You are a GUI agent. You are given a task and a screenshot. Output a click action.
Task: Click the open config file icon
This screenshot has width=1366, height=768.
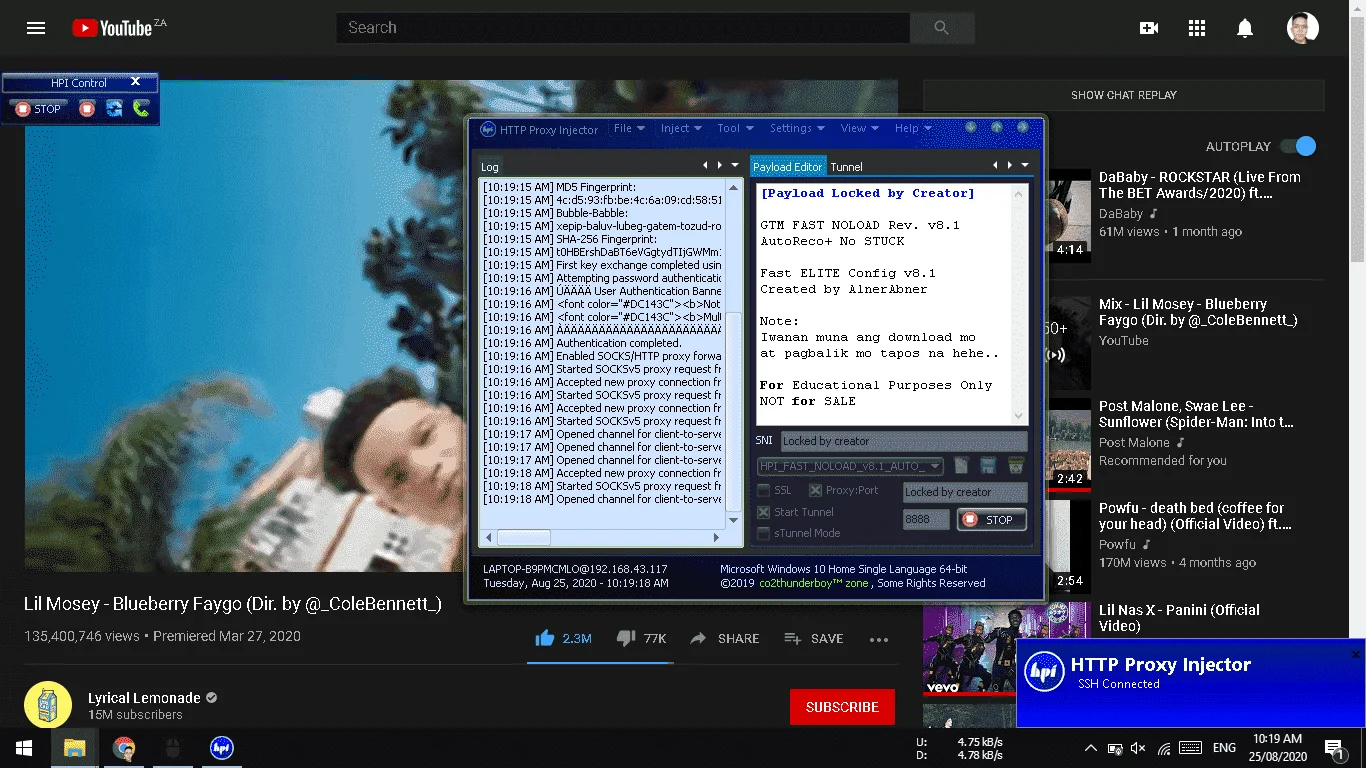(961, 466)
